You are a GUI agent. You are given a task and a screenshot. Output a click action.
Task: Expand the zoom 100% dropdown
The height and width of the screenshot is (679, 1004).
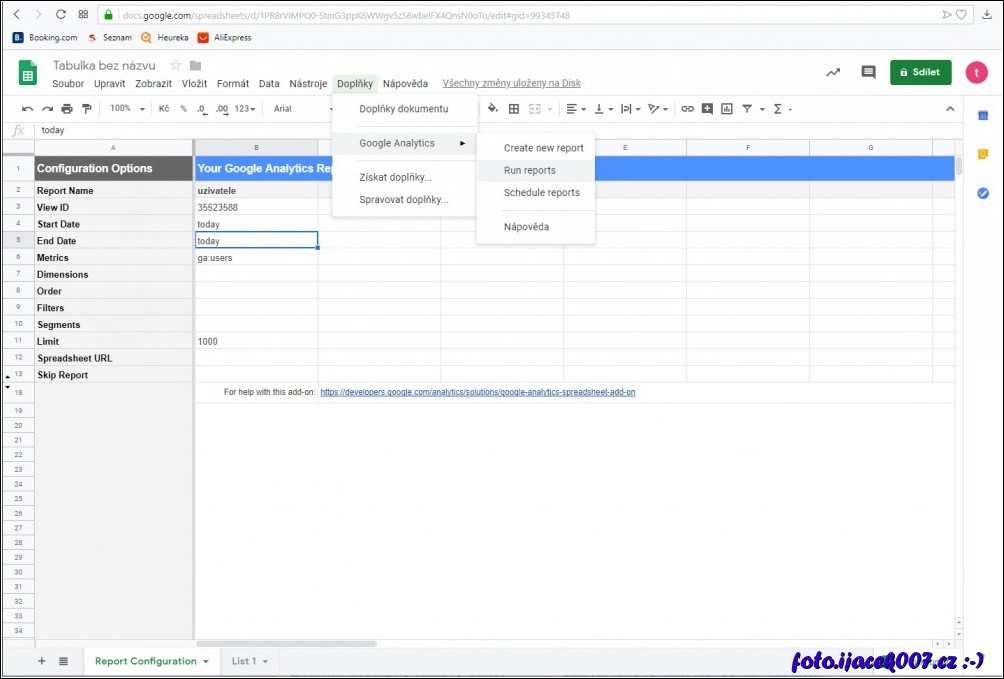pyautogui.click(x=127, y=109)
